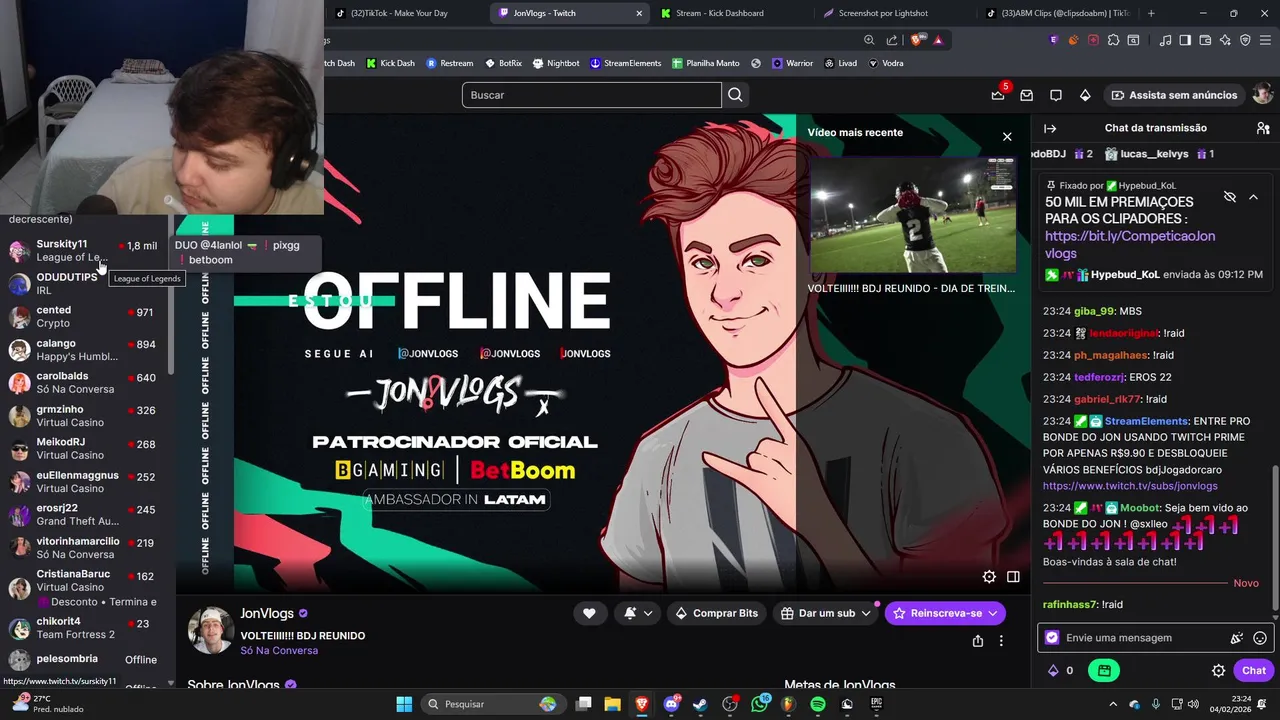The image size is (1280, 720).
Task: Open the twitch.tv/subs/jonvlogs link in chat
Action: [x=1130, y=486]
